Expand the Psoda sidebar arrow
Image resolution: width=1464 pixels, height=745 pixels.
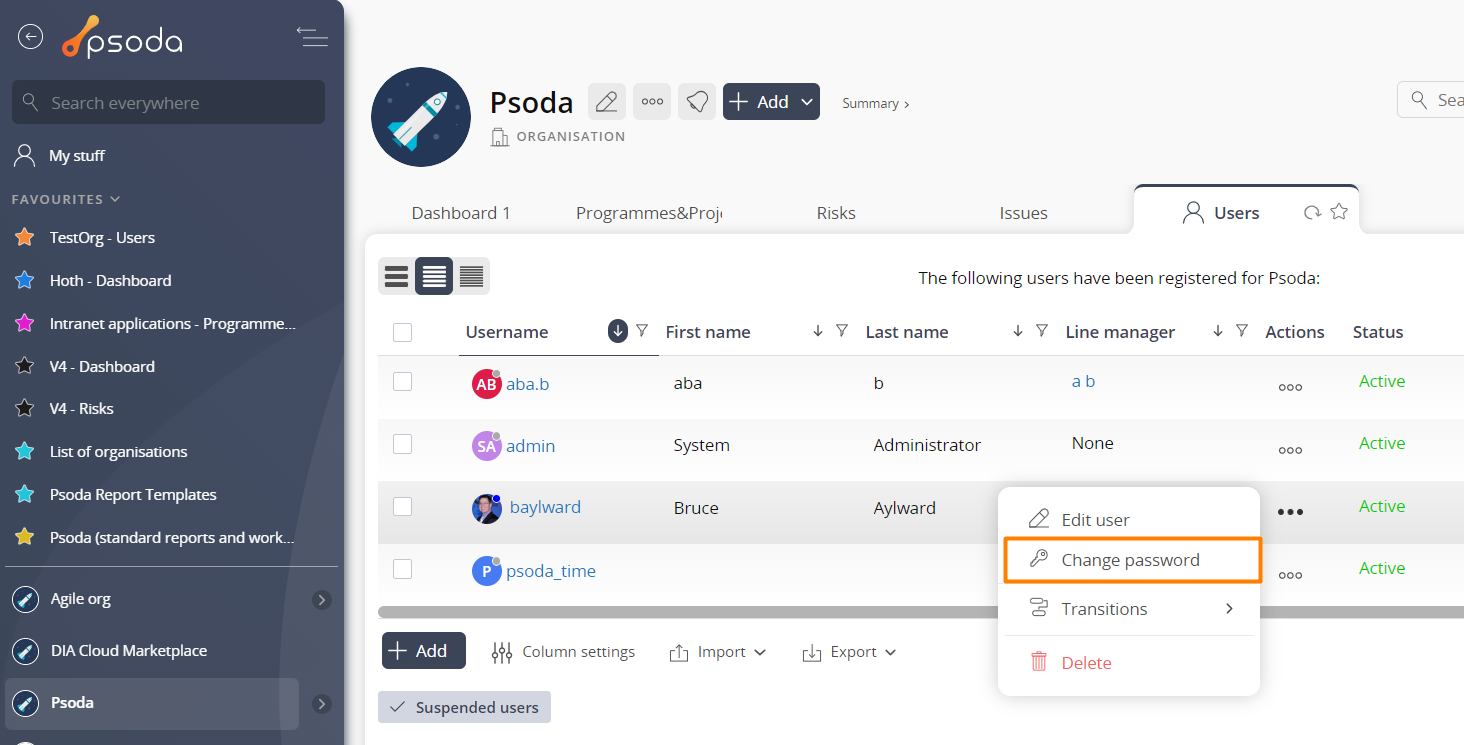pyautogui.click(x=321, y=704)
